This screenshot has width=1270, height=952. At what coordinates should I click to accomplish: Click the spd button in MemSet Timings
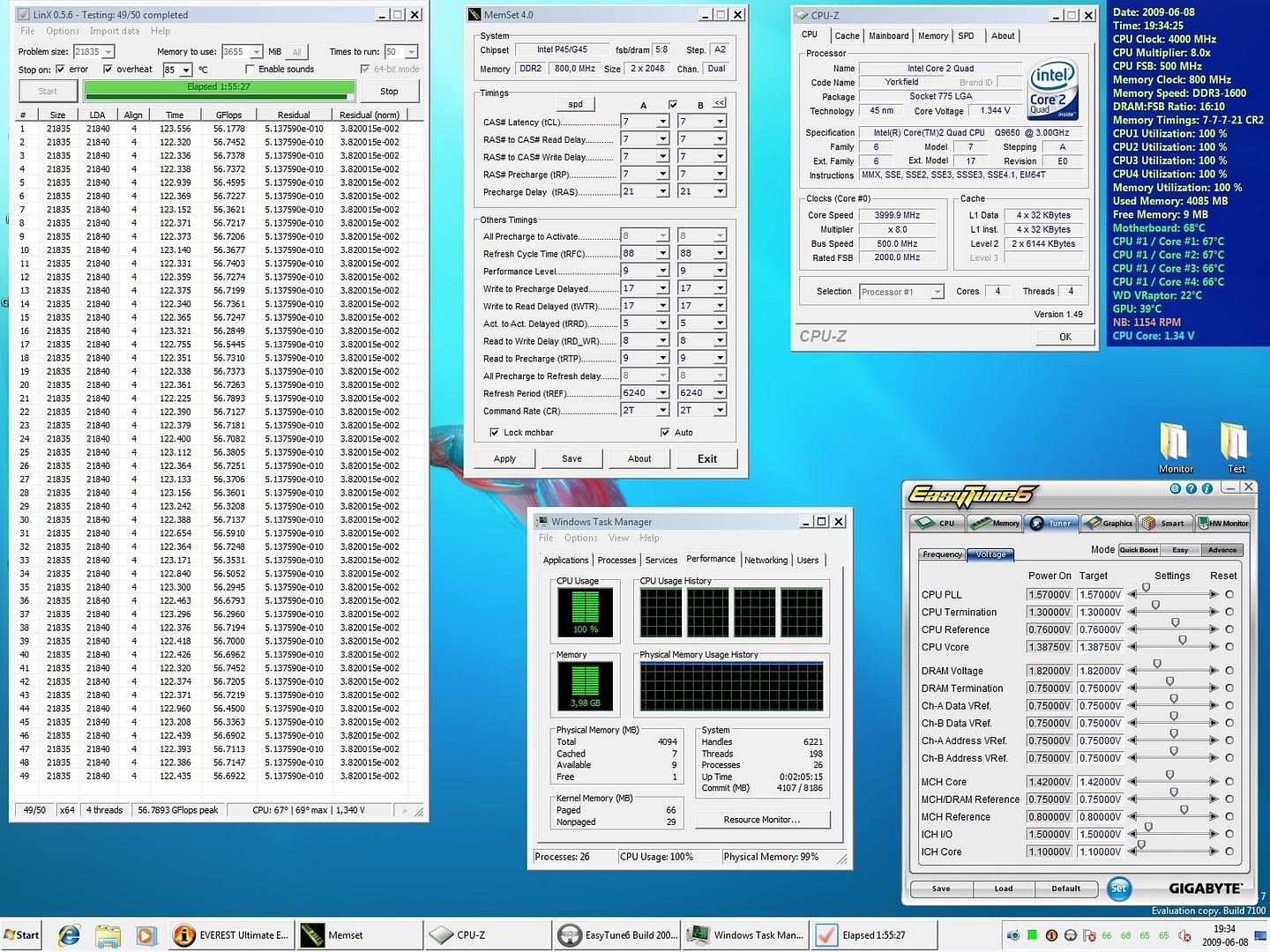(x=575, y=104)
